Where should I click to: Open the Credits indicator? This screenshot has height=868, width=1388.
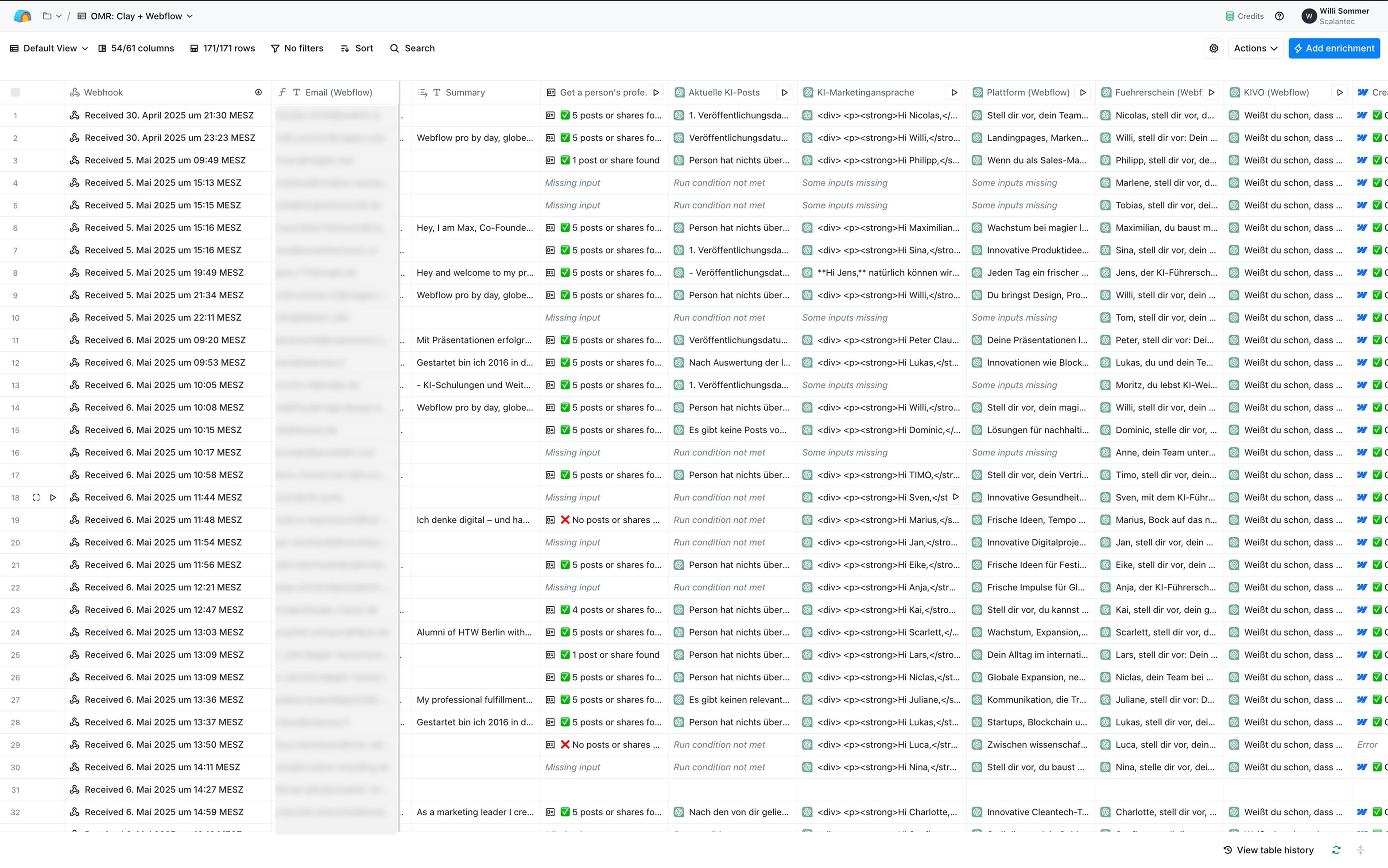1245,16
